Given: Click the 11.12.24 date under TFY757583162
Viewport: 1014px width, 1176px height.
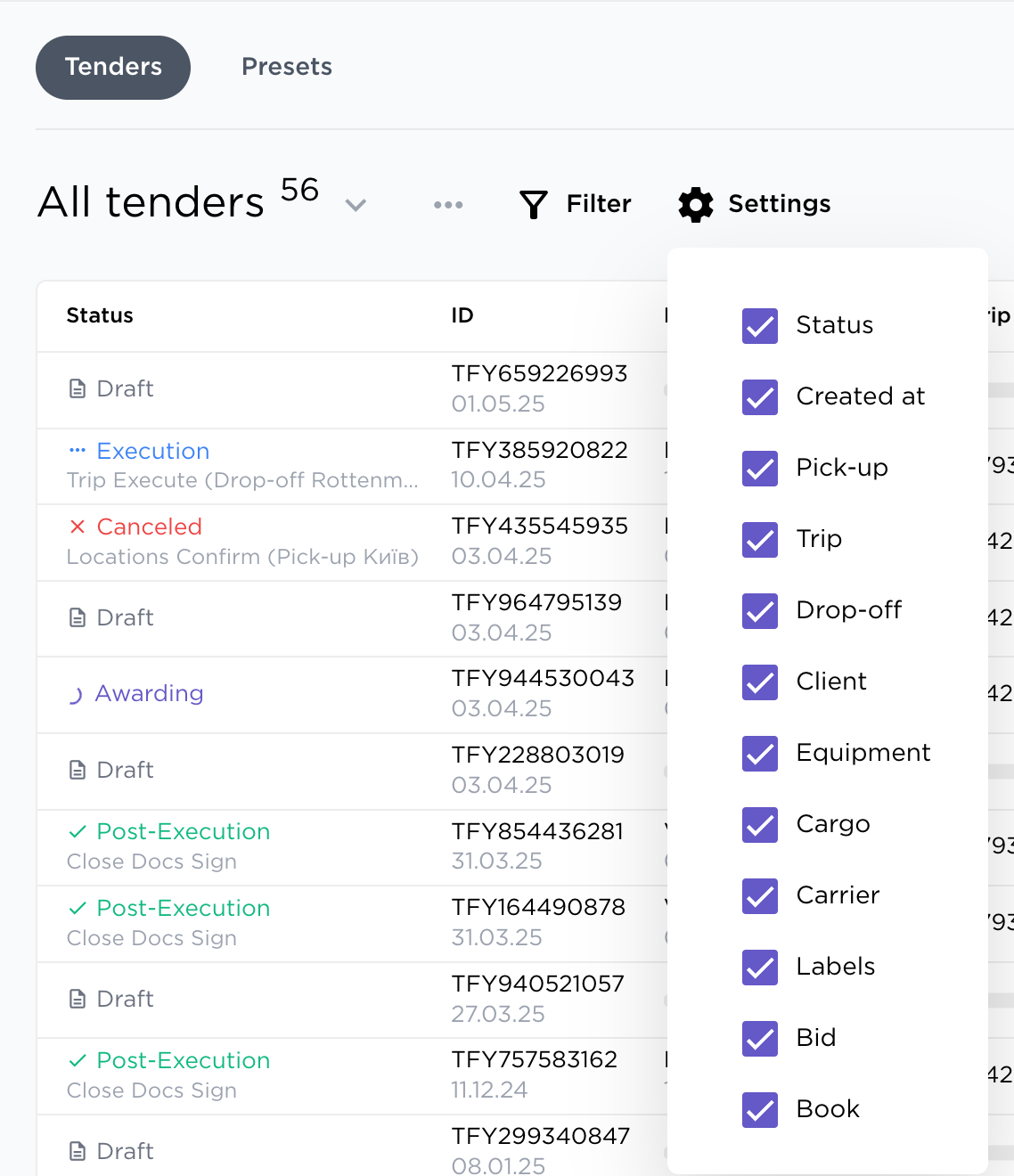Looking at the screenshot, I should pos(489,1090).
